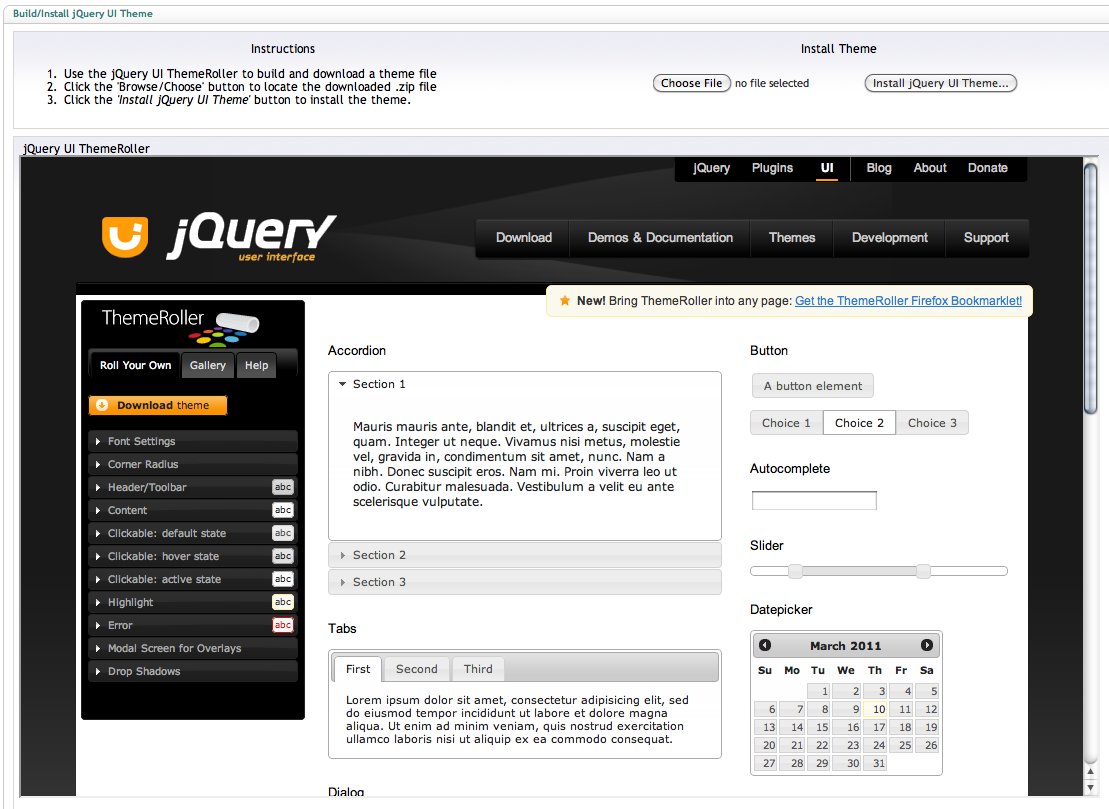Select March 17 in the datepicker

pos(875,727)
